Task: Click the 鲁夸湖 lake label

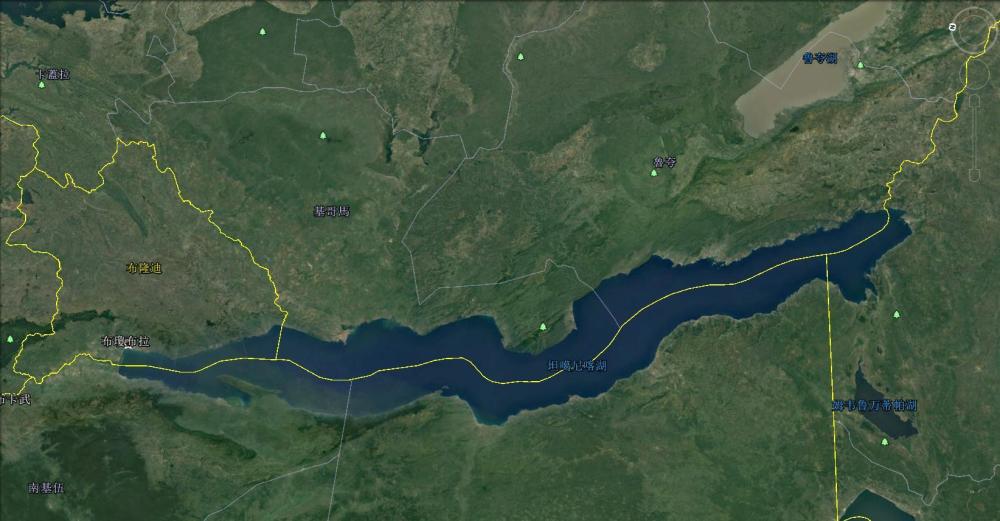Action: [x=820, y=58]
